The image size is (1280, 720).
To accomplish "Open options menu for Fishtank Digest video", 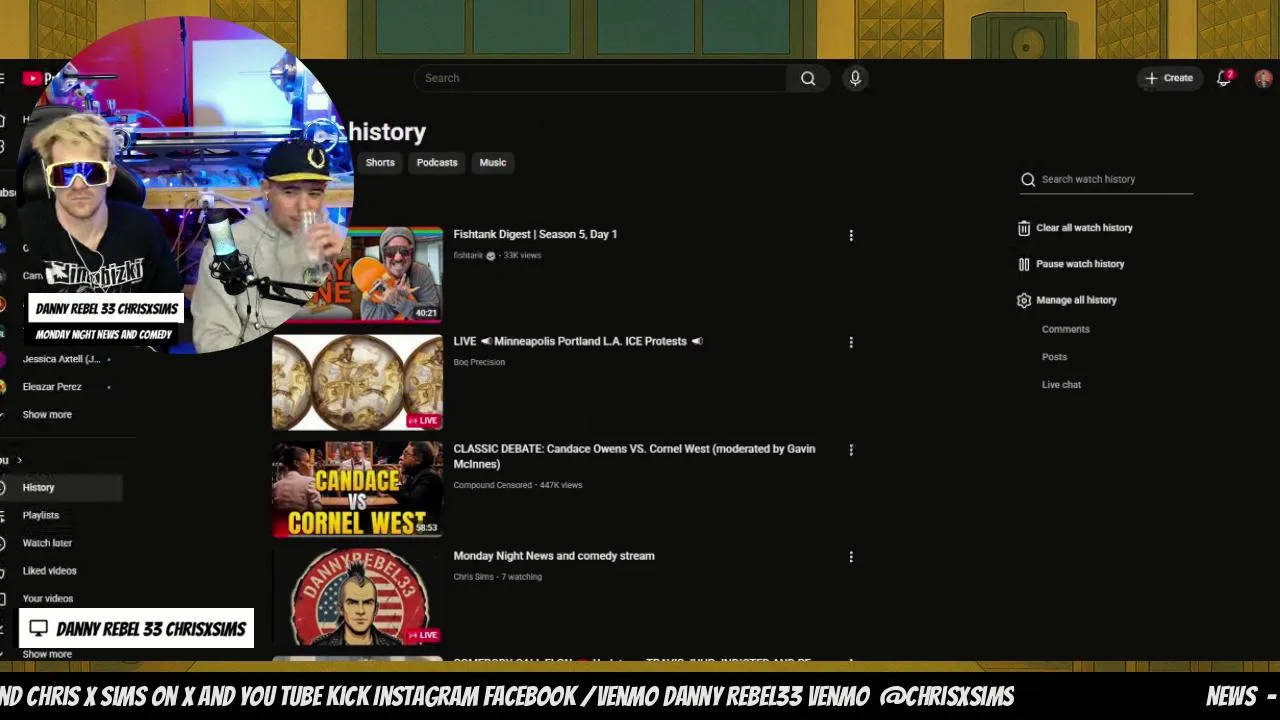I will (851, 235).
